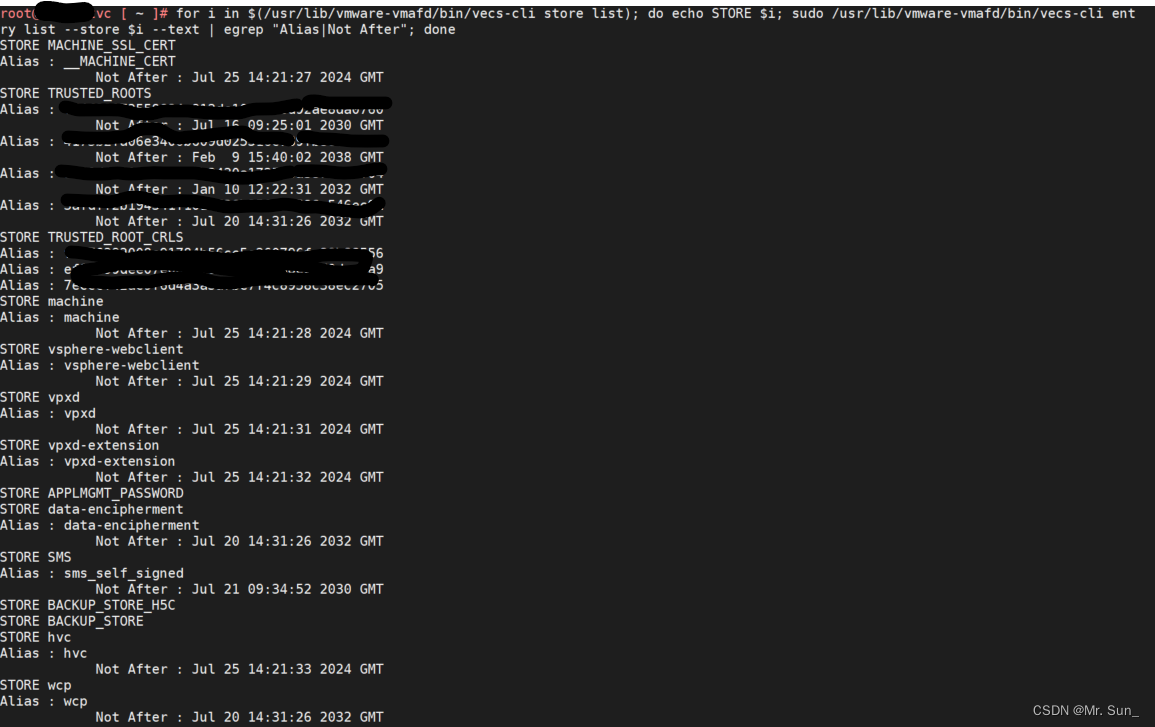Viewport: 1155px width, 727px height.
Task: Click the STORE vpxd line
Action: [x=40, y=398]
